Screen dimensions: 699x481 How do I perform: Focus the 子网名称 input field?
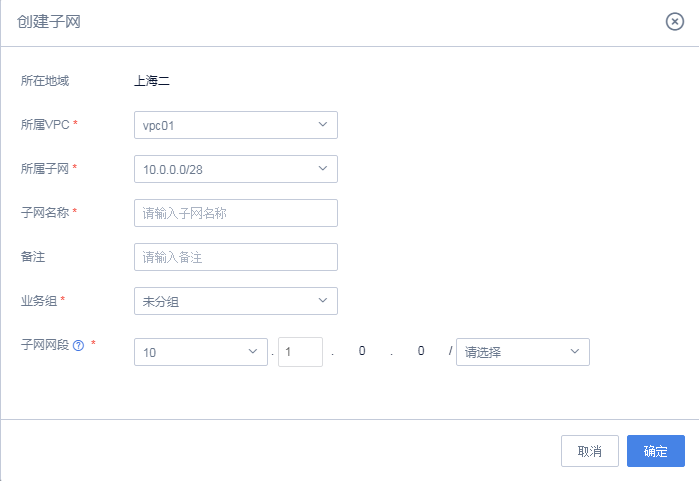point(235,213)
